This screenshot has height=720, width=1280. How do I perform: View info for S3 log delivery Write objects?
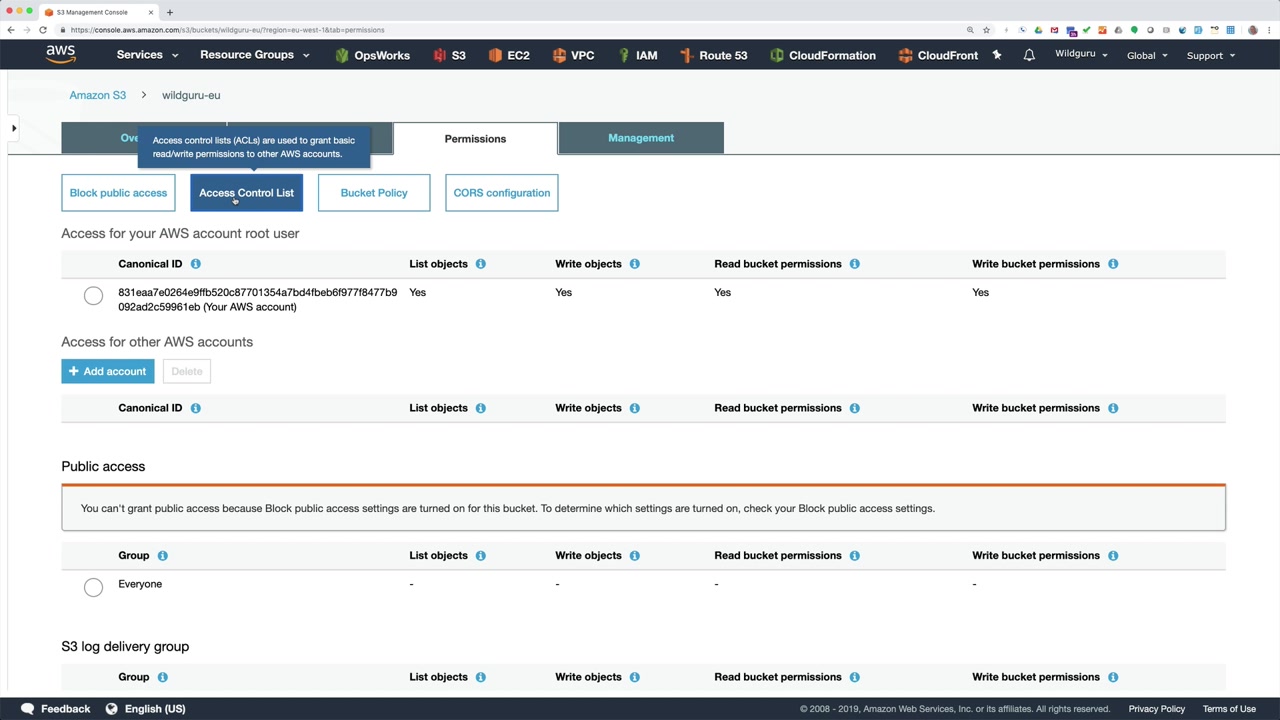tap(635, 677)
